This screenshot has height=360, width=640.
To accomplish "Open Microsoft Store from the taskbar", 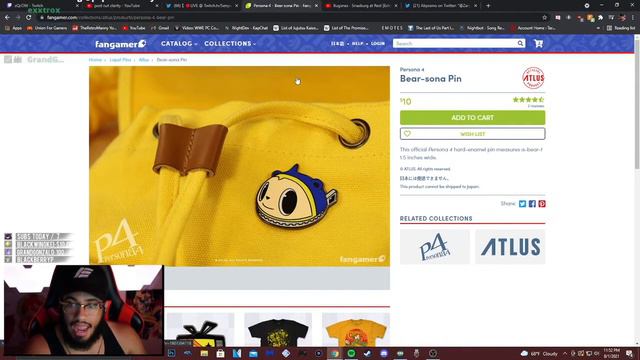I will coord(220,353).
